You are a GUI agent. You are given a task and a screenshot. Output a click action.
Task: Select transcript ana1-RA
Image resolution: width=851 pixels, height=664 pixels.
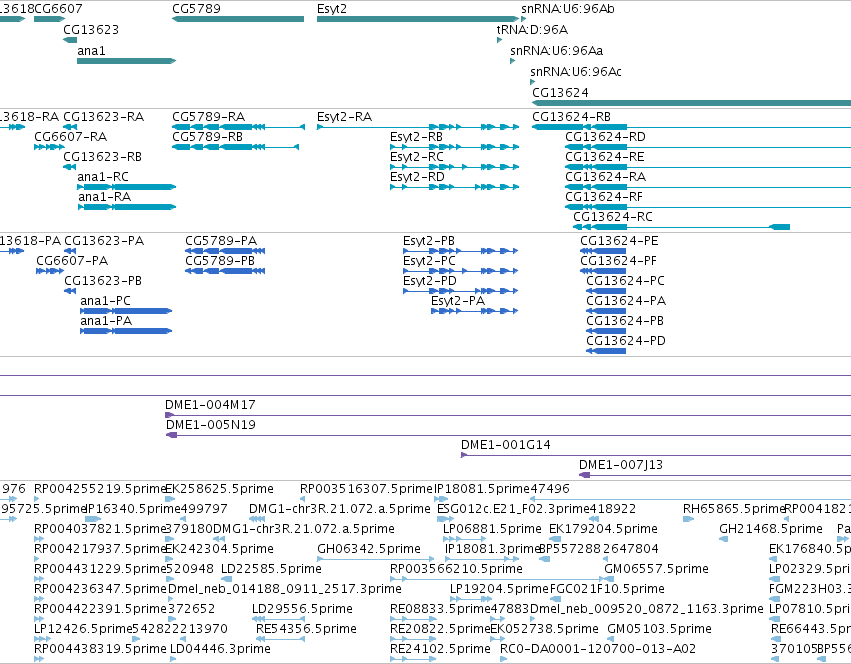[104, 197]
